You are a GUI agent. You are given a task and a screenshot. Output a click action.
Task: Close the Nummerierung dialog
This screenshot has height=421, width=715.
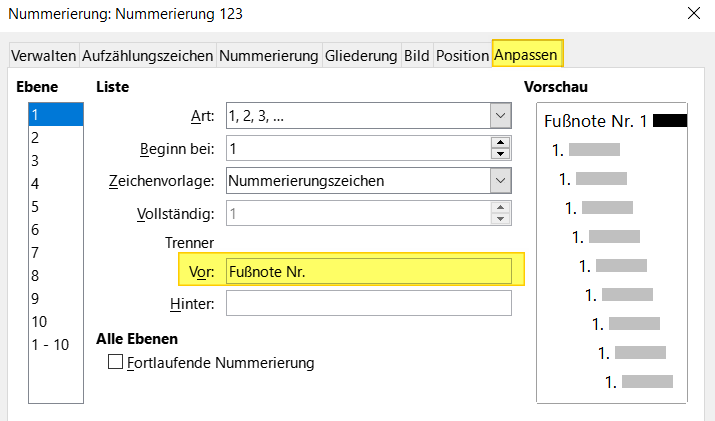pos(694,13)
